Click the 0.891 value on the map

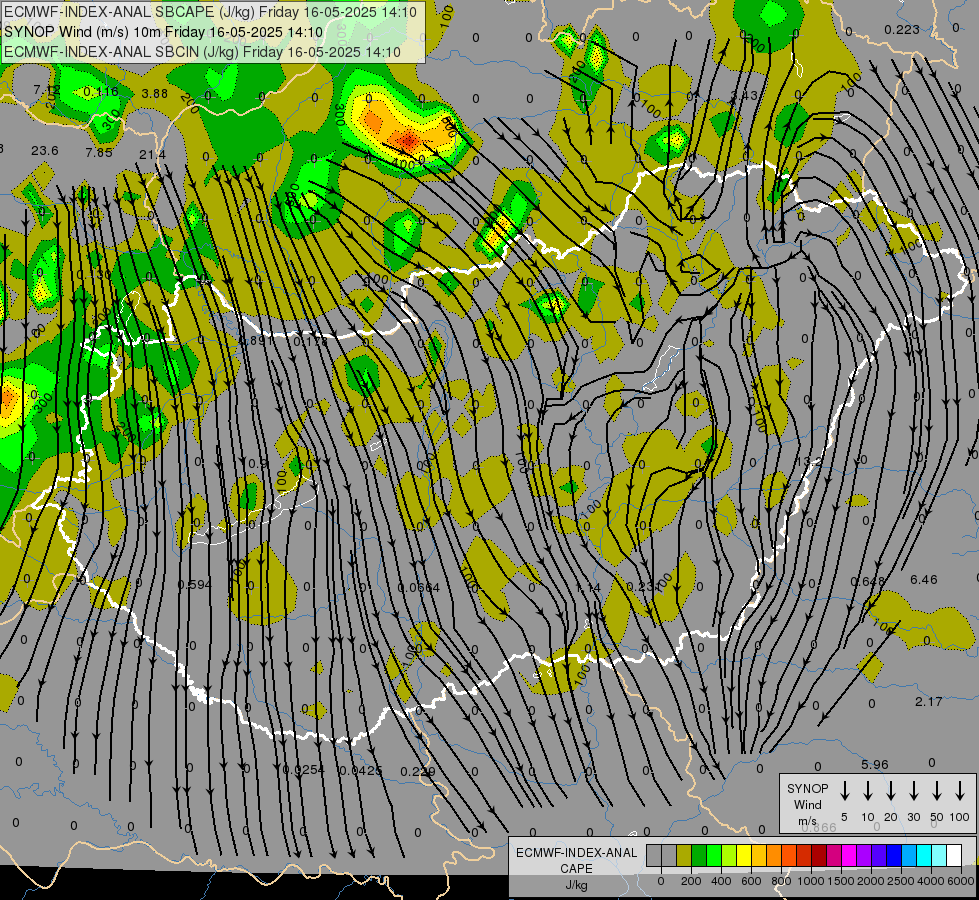(x=256, y=340)
